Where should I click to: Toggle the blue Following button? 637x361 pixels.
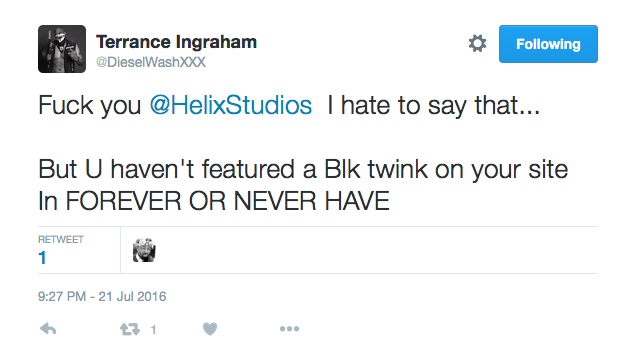pyautogui.click(x=548, y=44)
